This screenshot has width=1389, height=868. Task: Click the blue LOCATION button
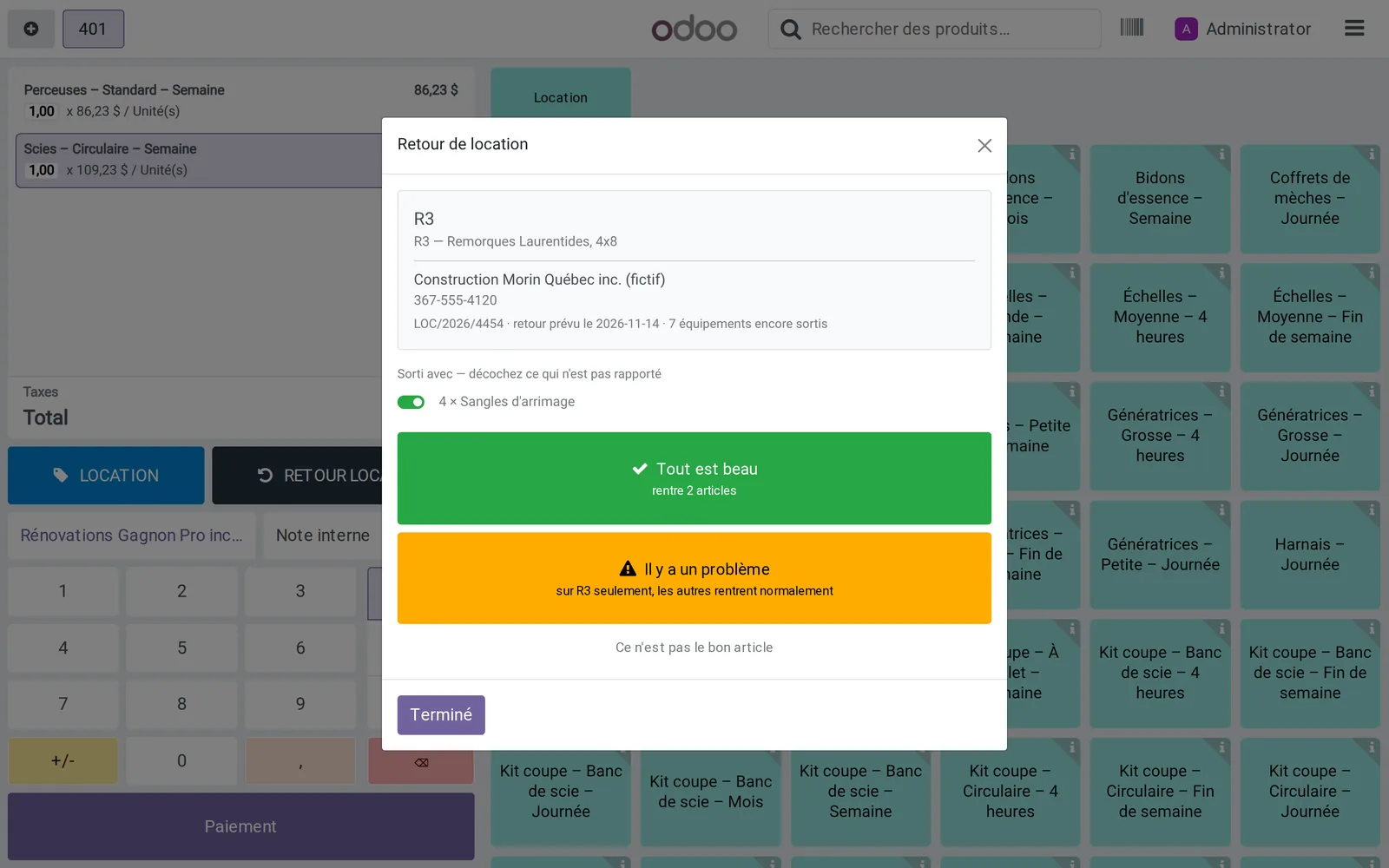point(106,476)
